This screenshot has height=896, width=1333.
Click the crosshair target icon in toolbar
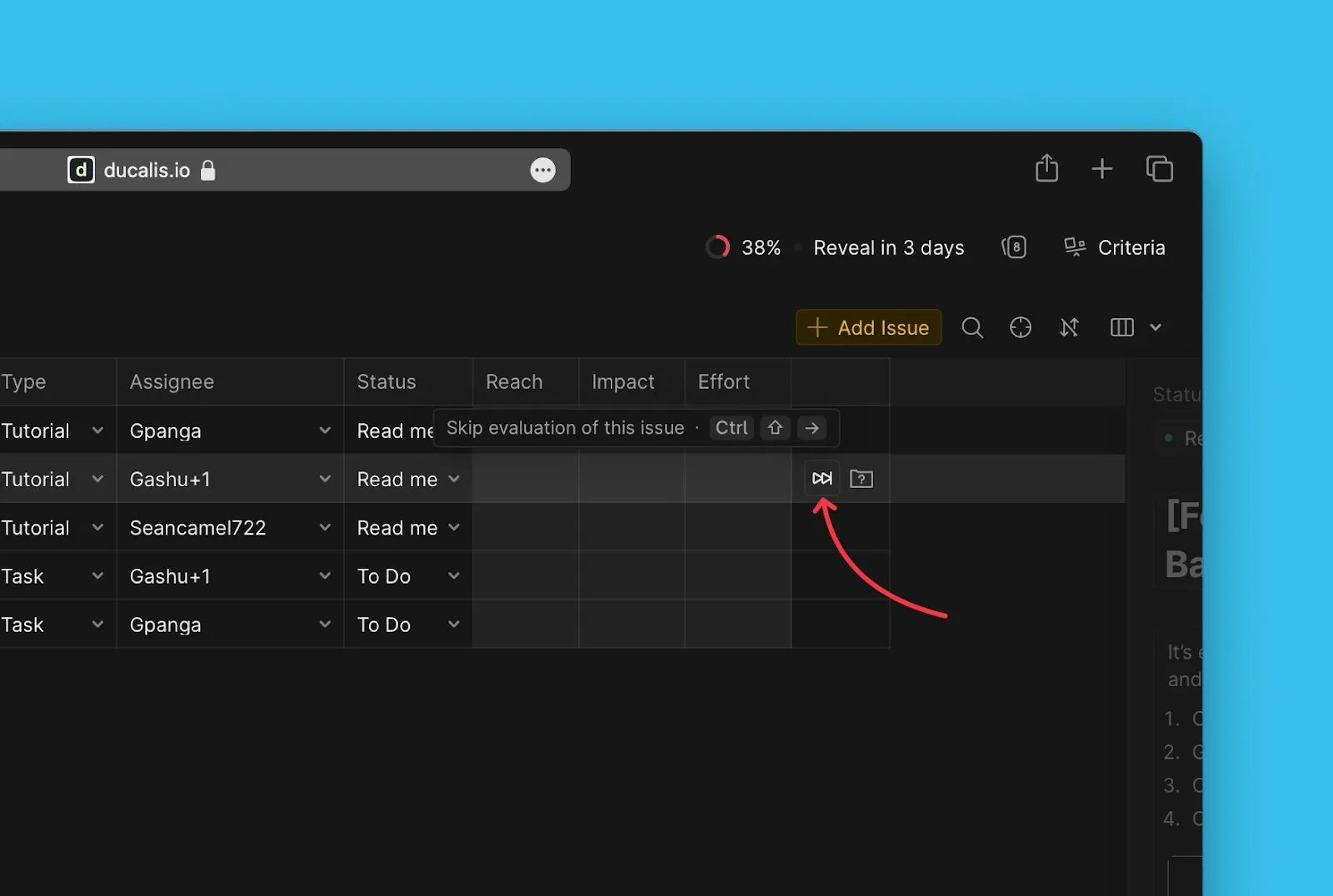pyautogui.click(x=1020, y=327)
